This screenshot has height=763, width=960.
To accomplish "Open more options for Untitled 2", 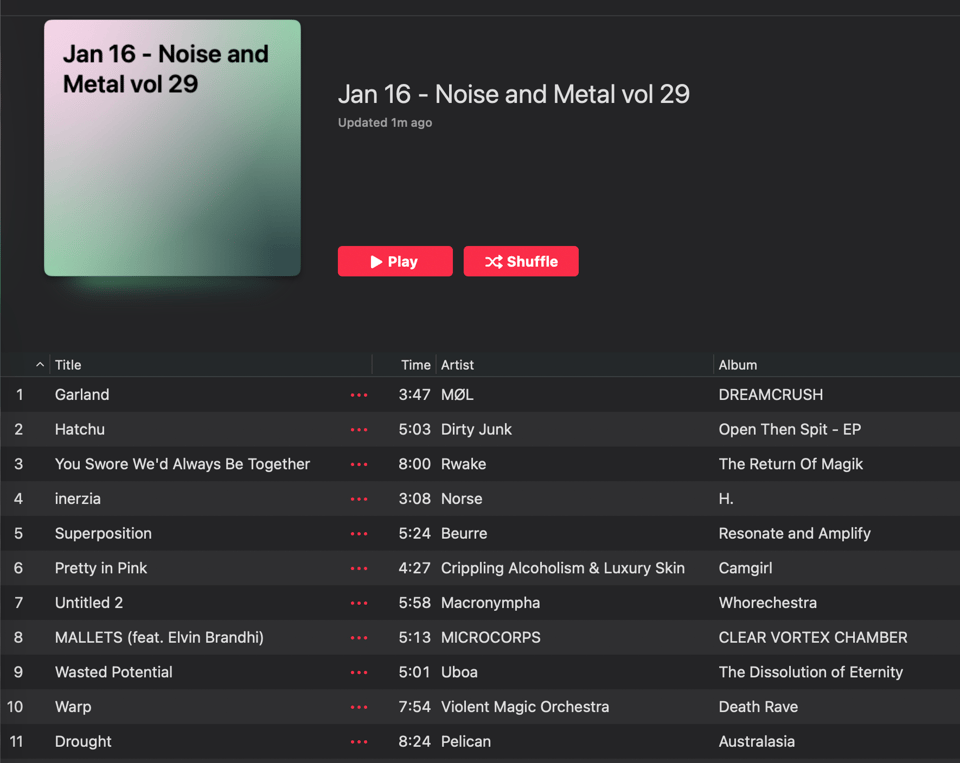I will (359, 603).
